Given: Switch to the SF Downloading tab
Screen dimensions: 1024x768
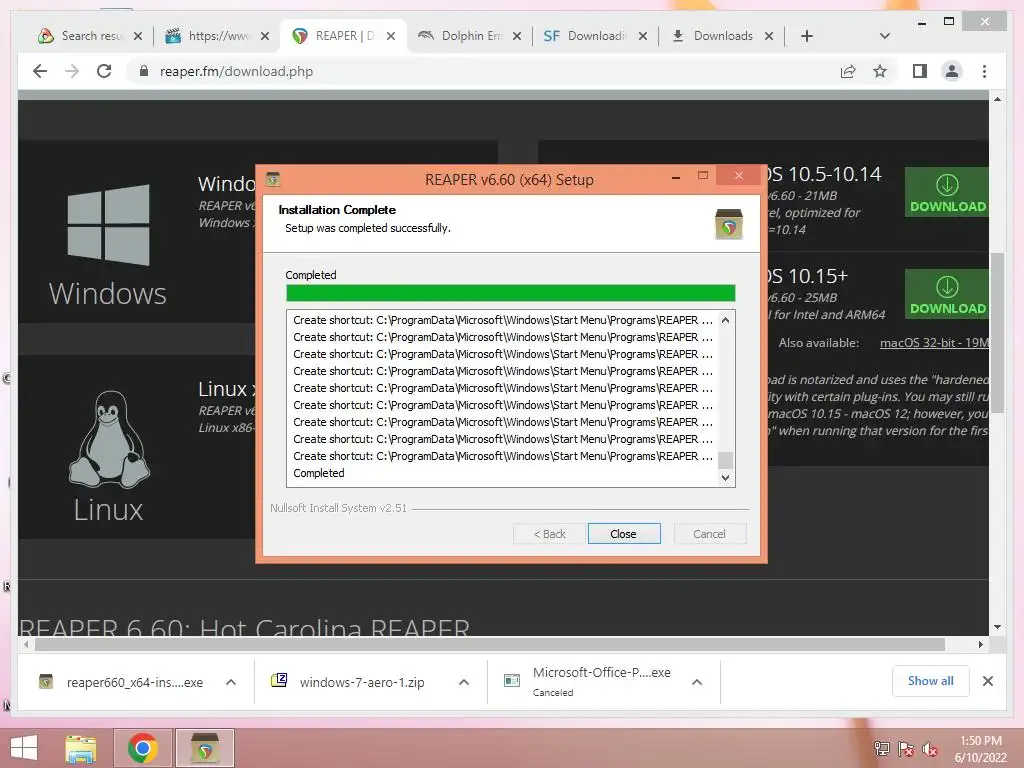Looking at the screenshot, I should coord(596,36).
